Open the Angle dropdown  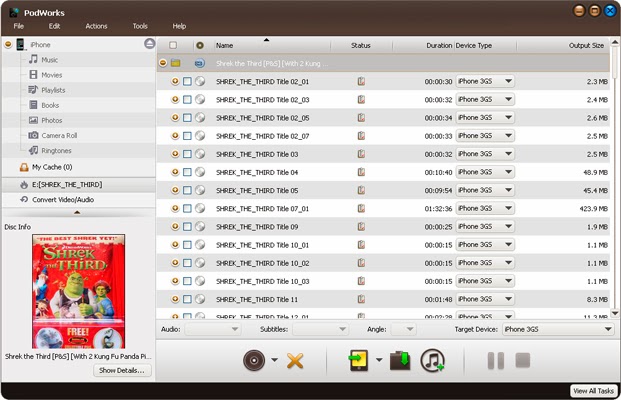[403, 329]
